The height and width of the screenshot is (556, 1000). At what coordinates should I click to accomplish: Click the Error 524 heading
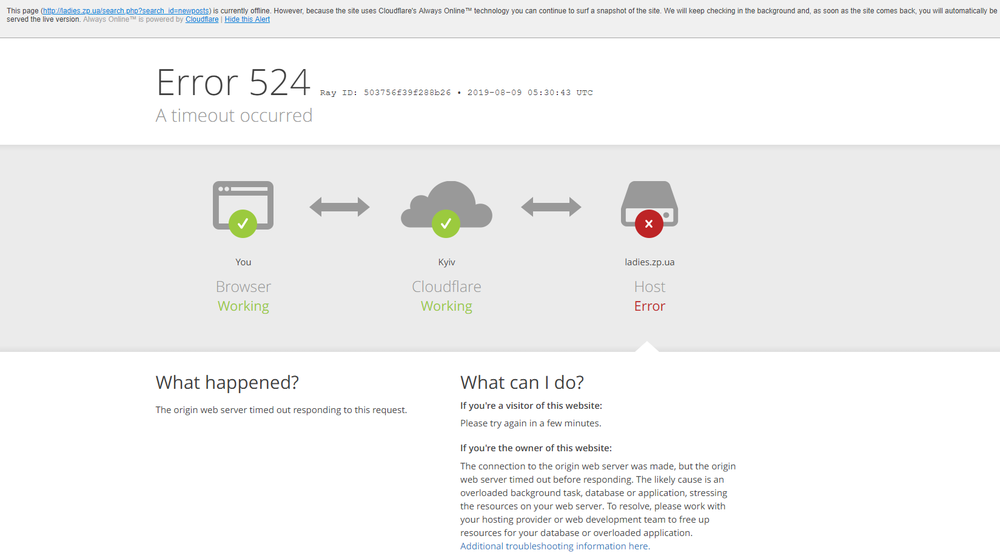pyautogui.click(x=233, y=83)
